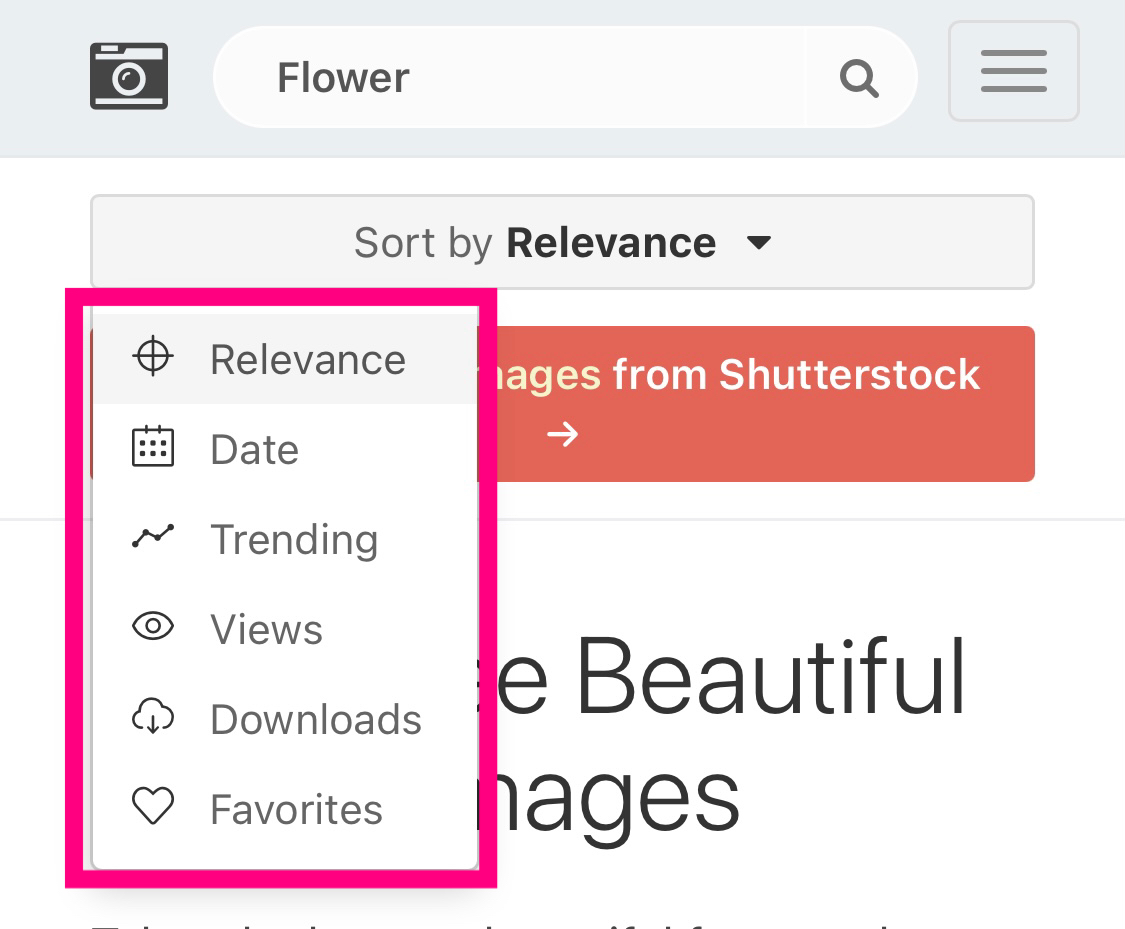The width and height of the screenshot is (1125, 929).
Task: Open the Shutterstock images banner link
Action: coord(760,376)
